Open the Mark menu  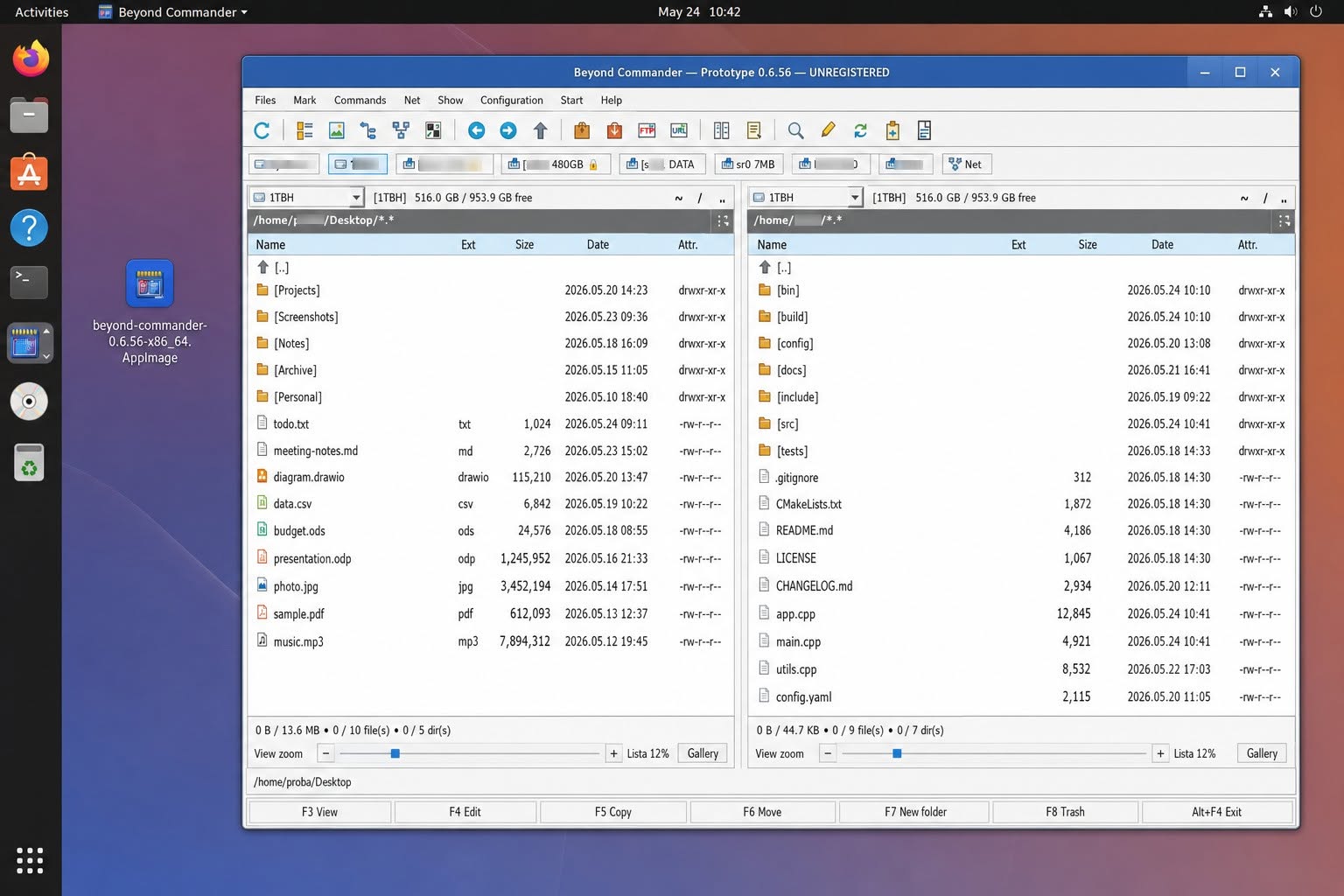[304, 101]
